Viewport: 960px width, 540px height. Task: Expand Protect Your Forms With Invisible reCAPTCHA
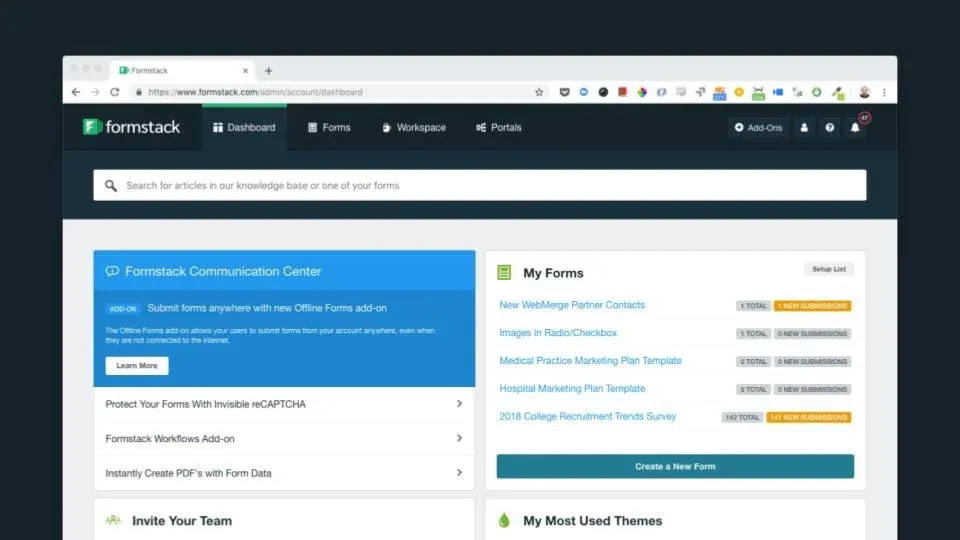(x=284, y=404)
